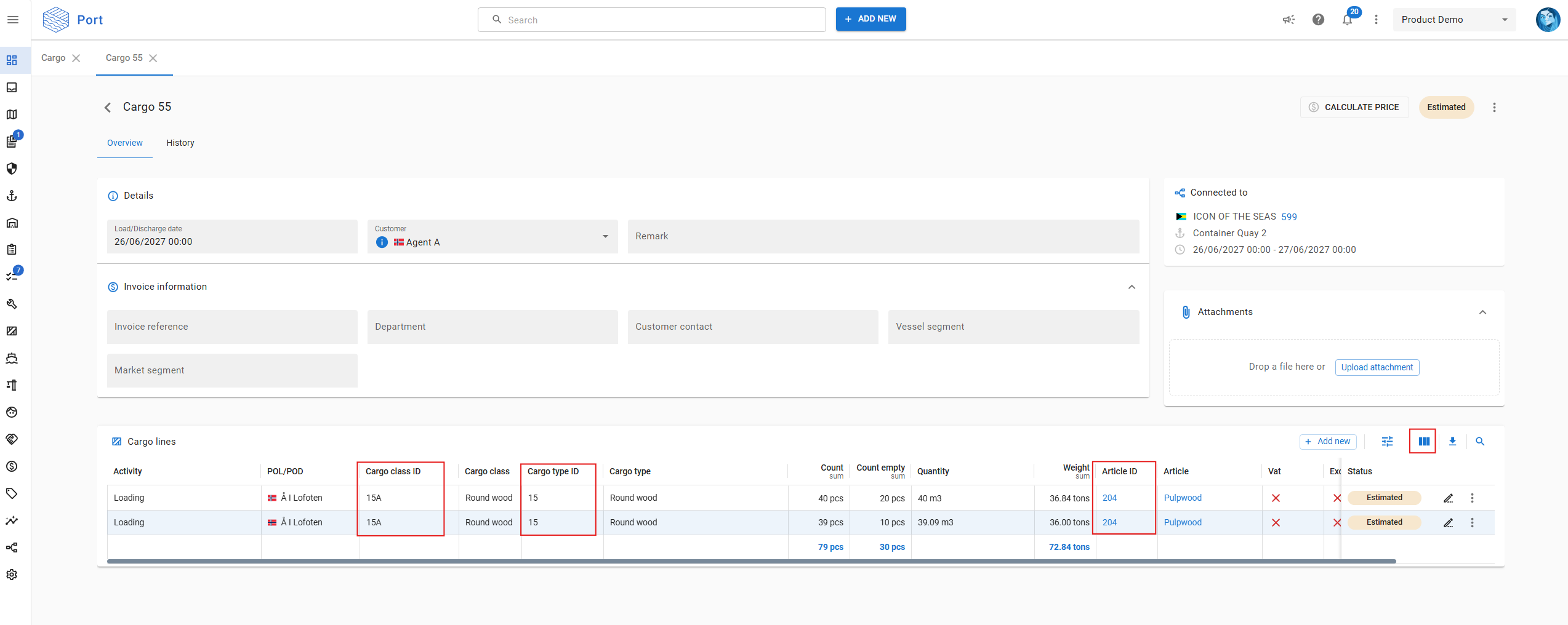Open the dollar billing icon in sidebar
The width and height of the screenshot is (1568, 625).
(12, 466)
